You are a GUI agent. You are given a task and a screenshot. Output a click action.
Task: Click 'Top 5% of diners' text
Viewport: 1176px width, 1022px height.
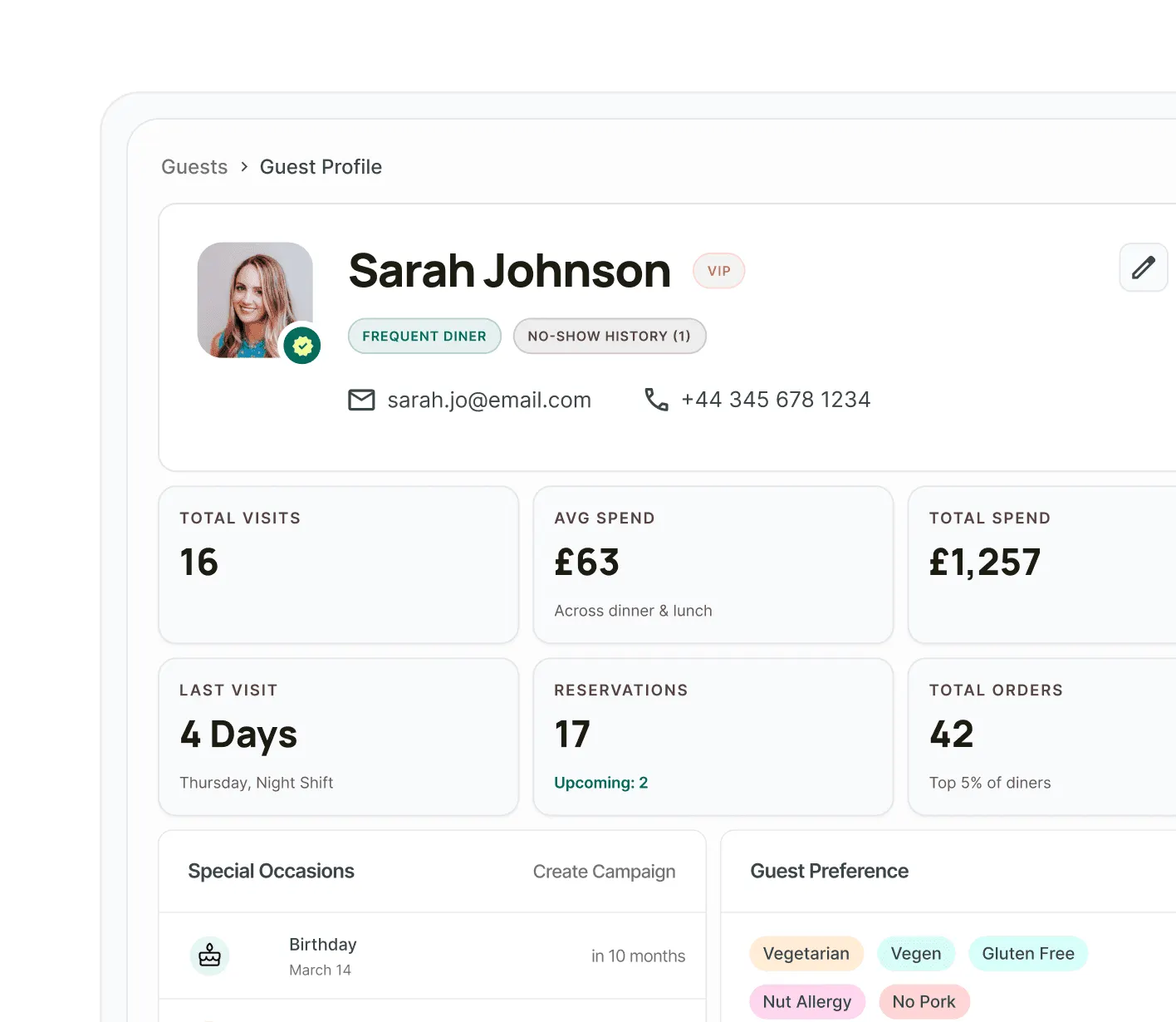pyautogui.click(x=990, y=783)
